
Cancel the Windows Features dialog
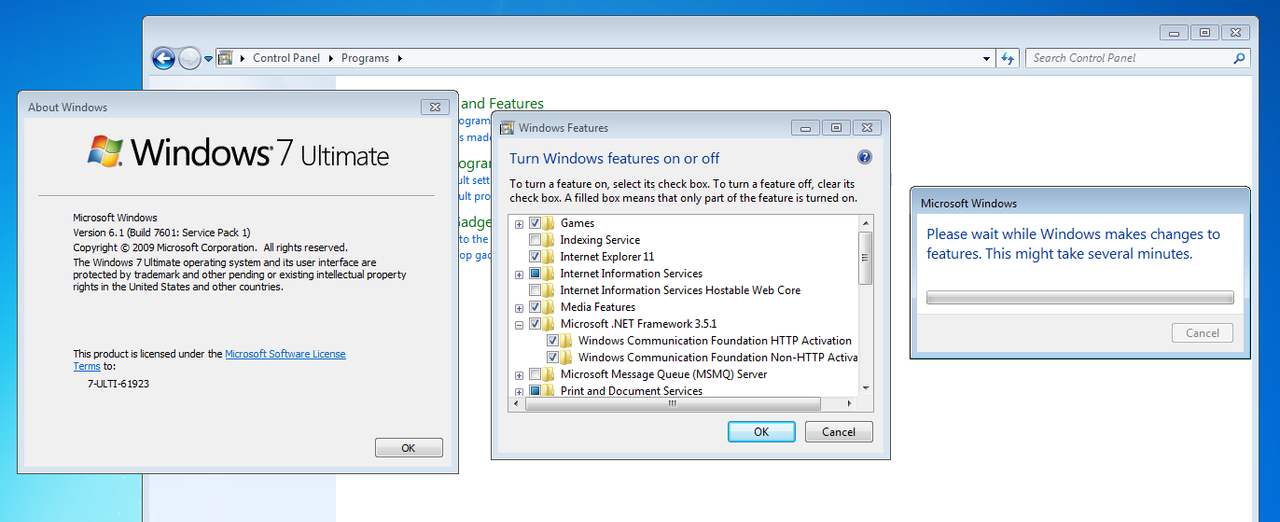click(838, 432)
